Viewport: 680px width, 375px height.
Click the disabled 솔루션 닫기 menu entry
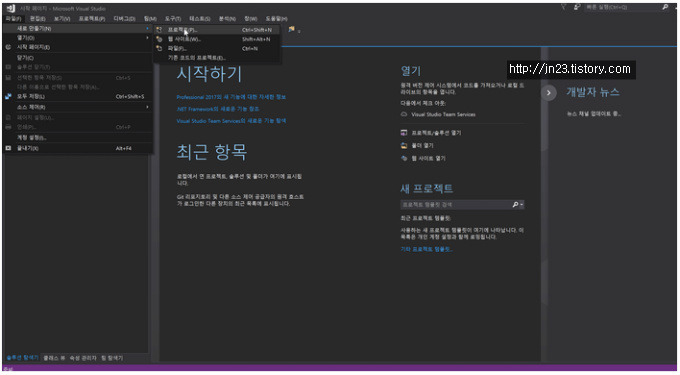coord(78,67)
